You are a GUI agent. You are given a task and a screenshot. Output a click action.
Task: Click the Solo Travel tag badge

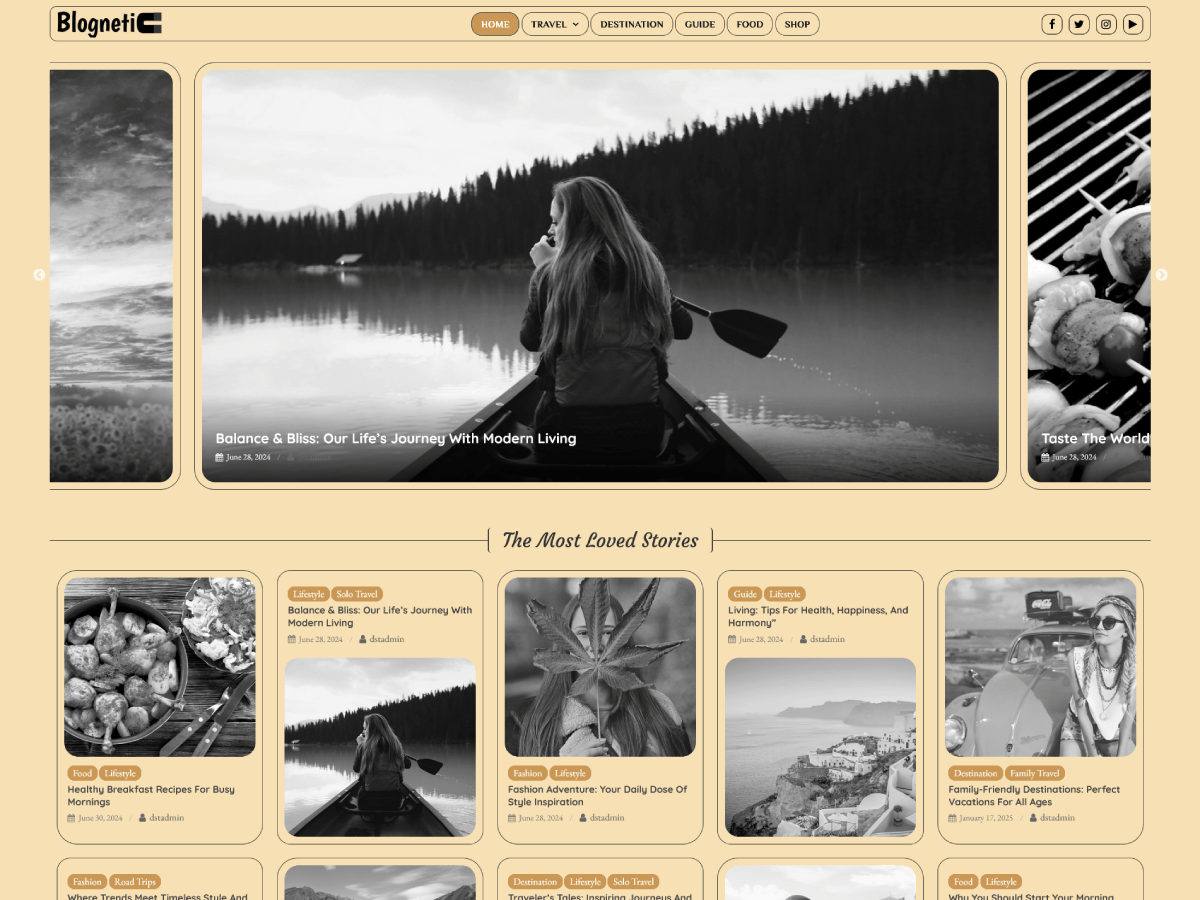coord(357,593)
